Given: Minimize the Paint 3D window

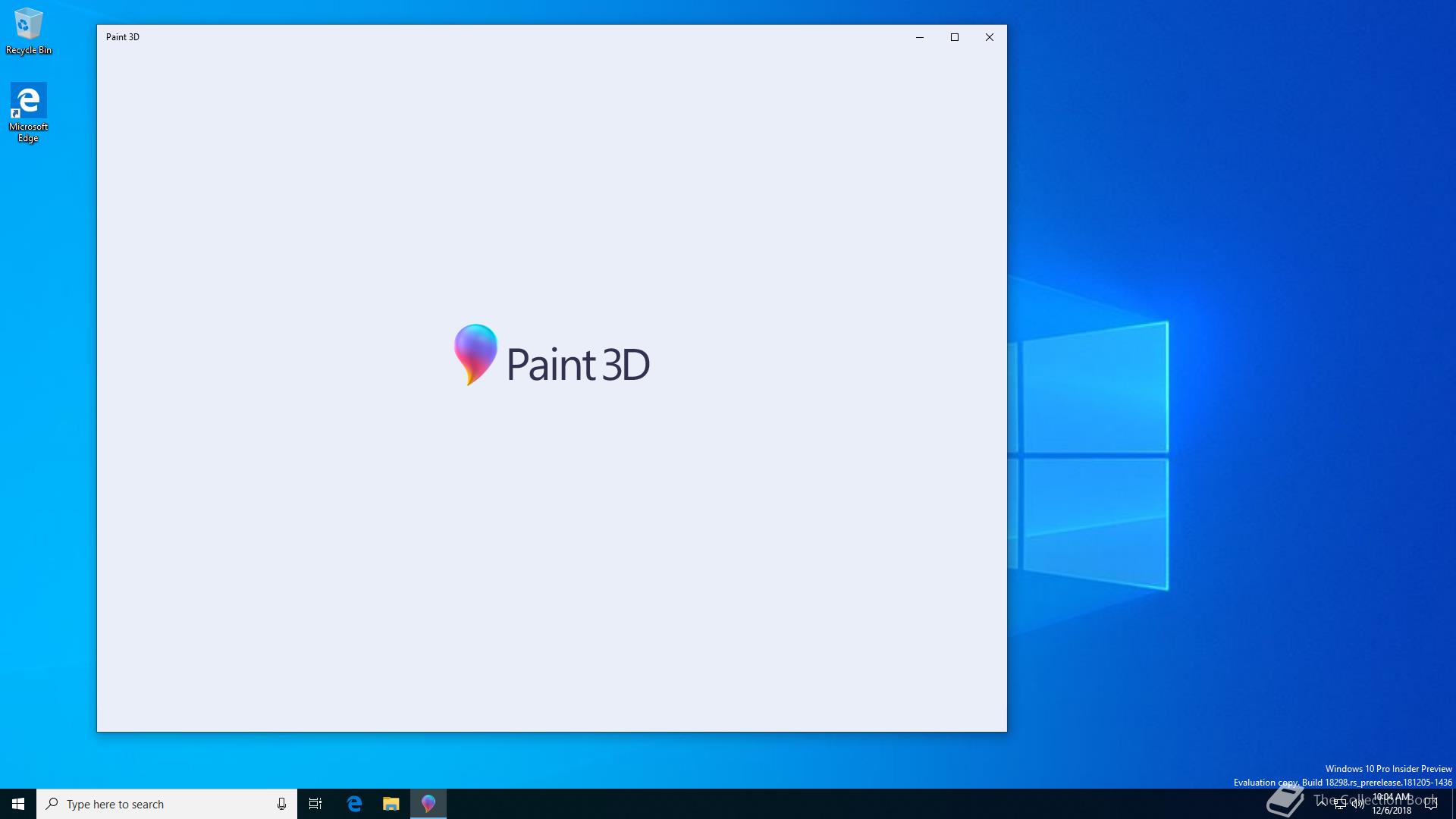Looking at the screenshot, I should coord(920,37).
